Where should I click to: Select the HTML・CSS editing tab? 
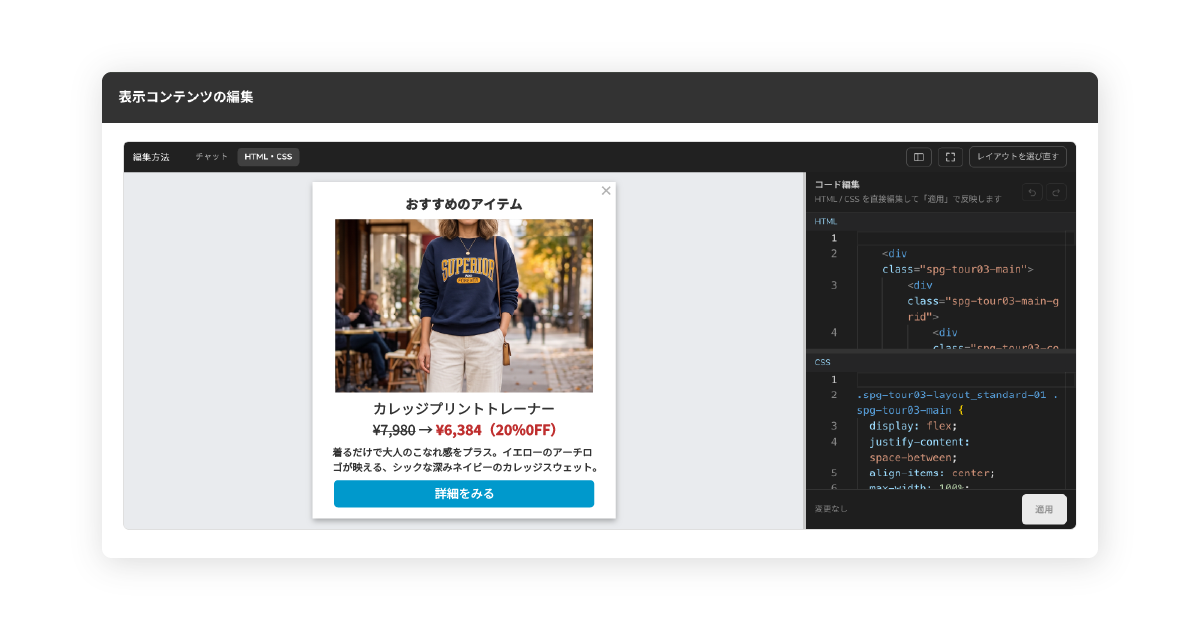(x=268, y=157)
